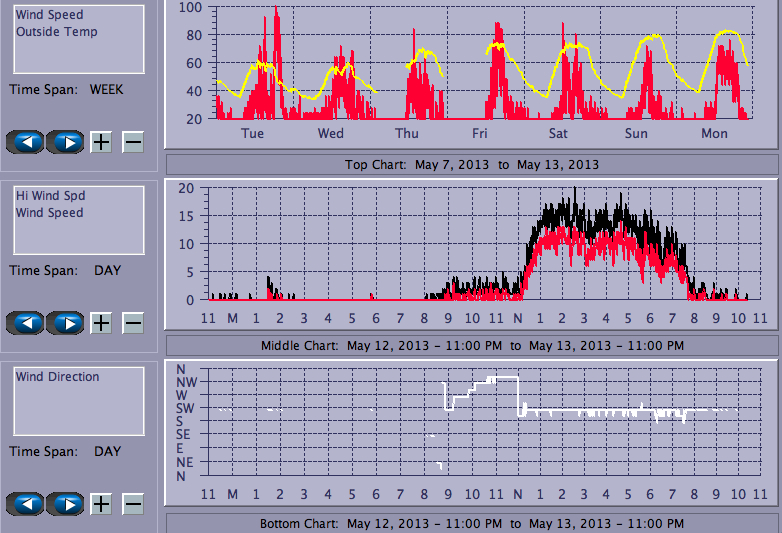Click the Top Chart date range bar
The height and width of the screenshot is (533, 782).
(x=471, y=165)
